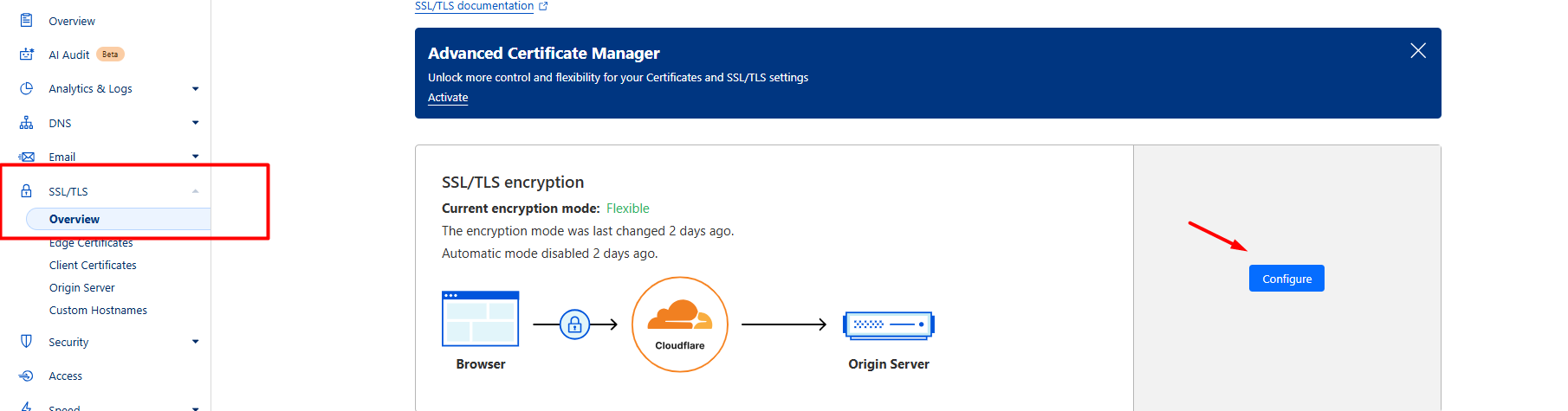This screenshot has width=1568, height=411.
Task: Expand the Analytics & Logs section arrow
Action: [195, 89]
